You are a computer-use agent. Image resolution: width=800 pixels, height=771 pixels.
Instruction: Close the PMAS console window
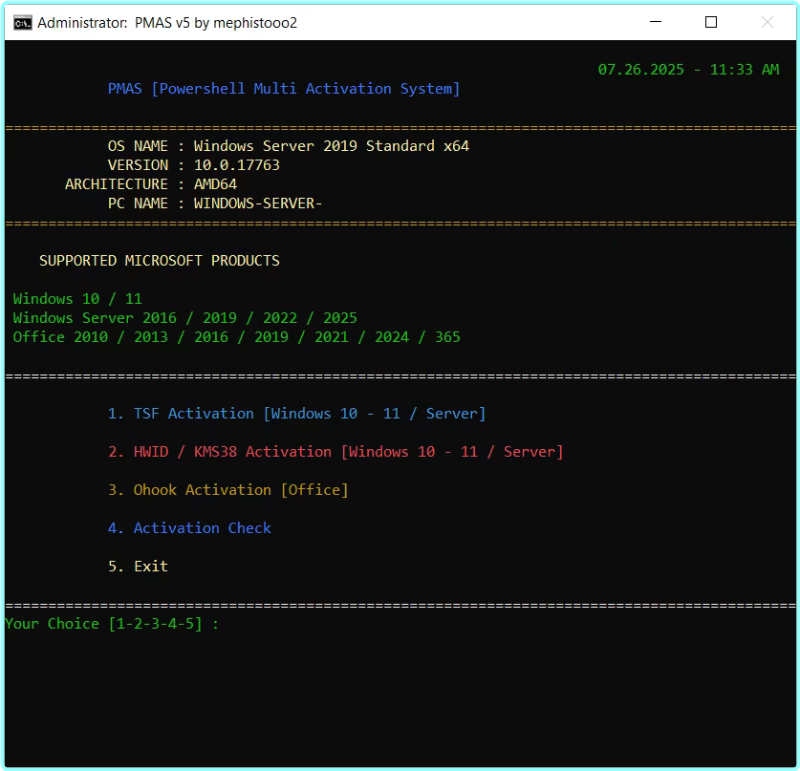click(767, 22)
